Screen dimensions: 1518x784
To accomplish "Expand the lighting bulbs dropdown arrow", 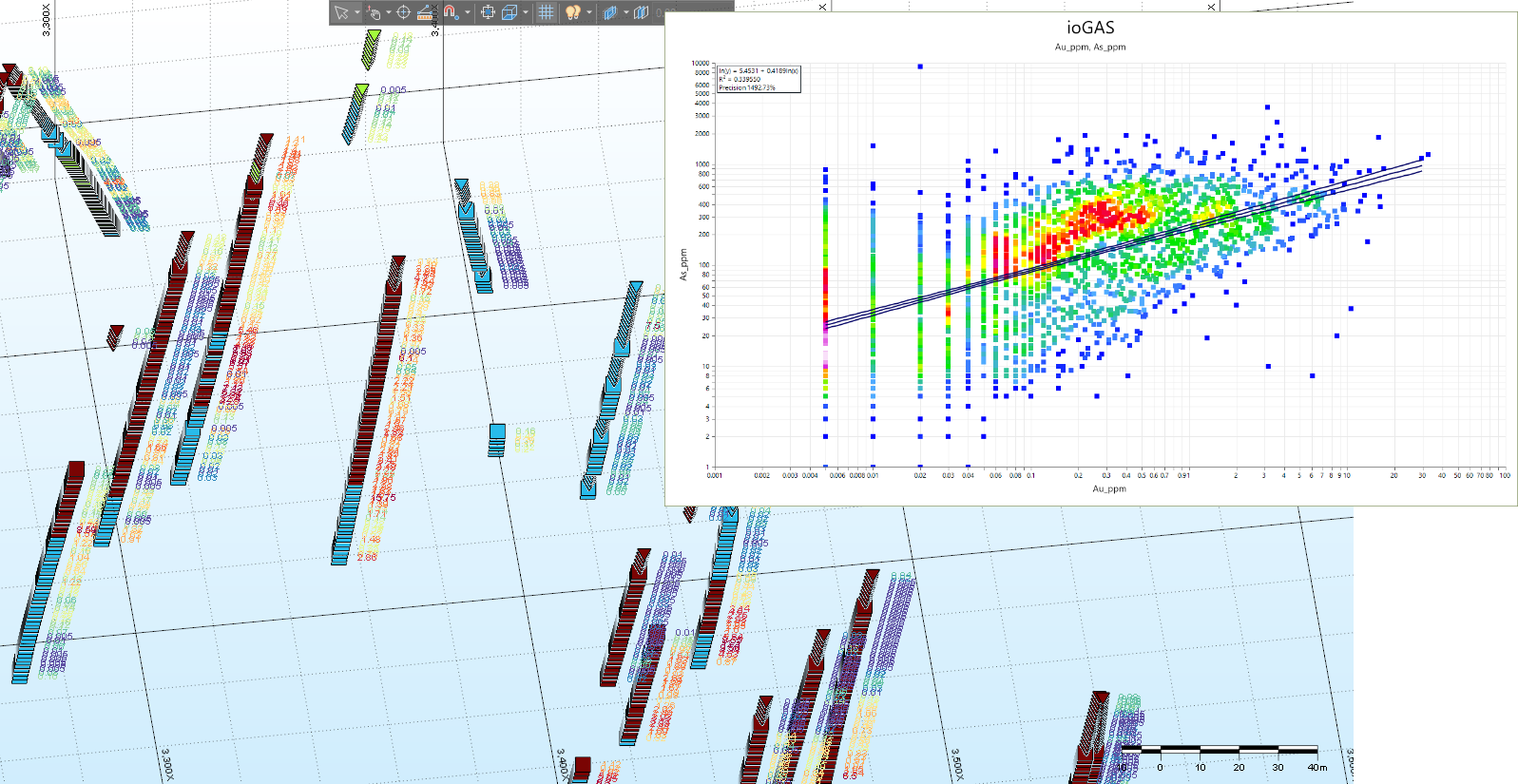I will pos(589,12).
